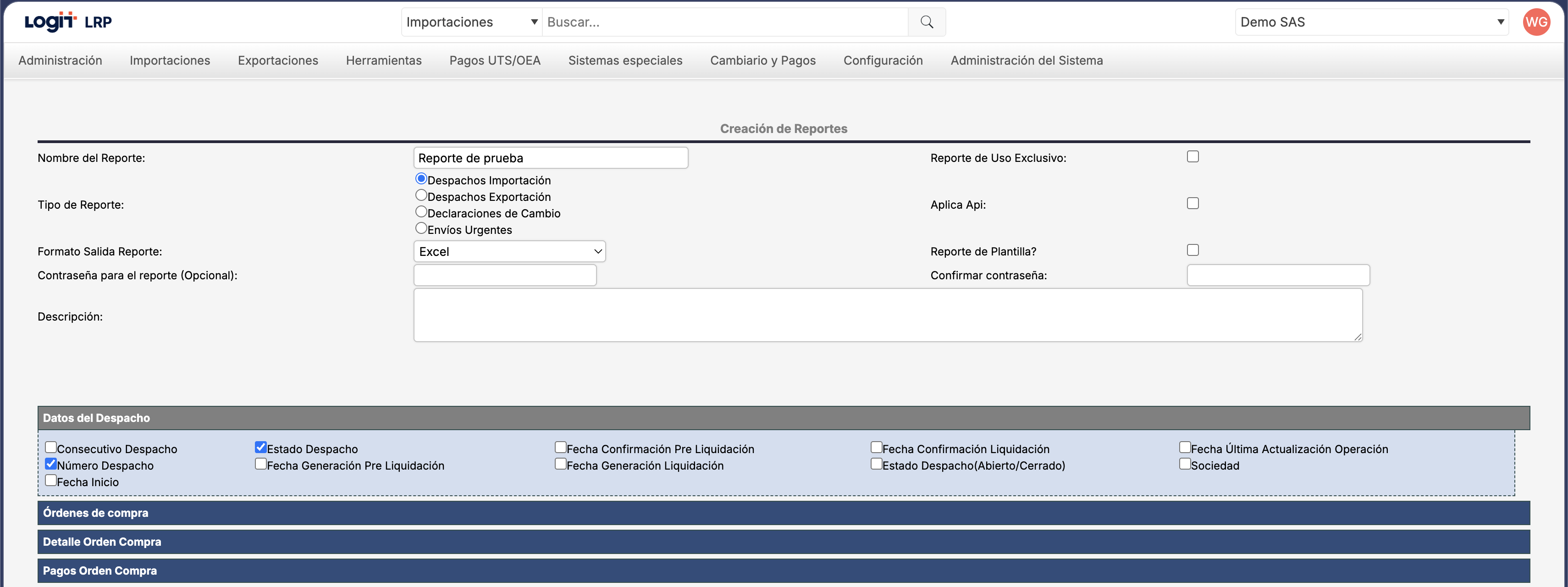Click the Descripción text area
This screenshot has width=1568, height=587.
(888, 315)
